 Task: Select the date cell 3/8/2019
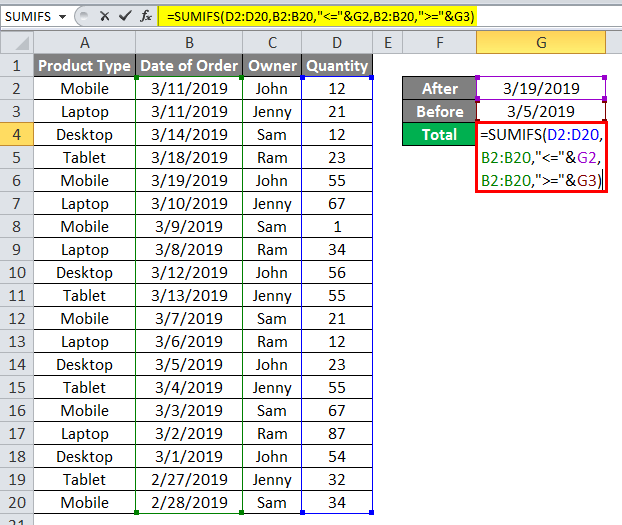coord(189,250)
